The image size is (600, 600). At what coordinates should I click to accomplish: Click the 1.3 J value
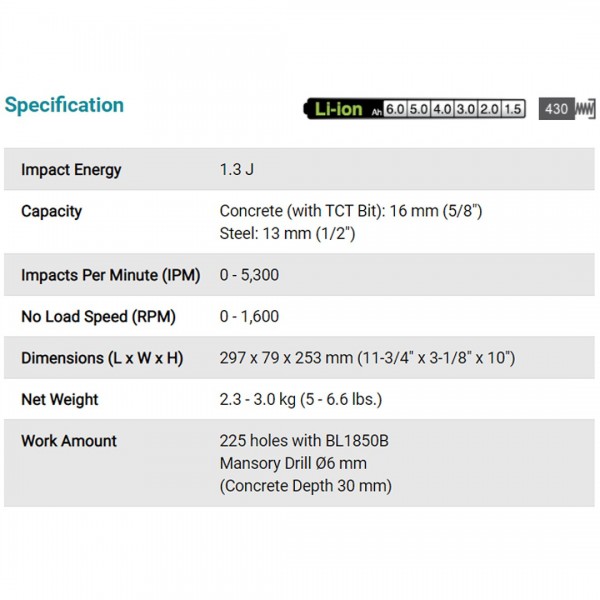237,169
